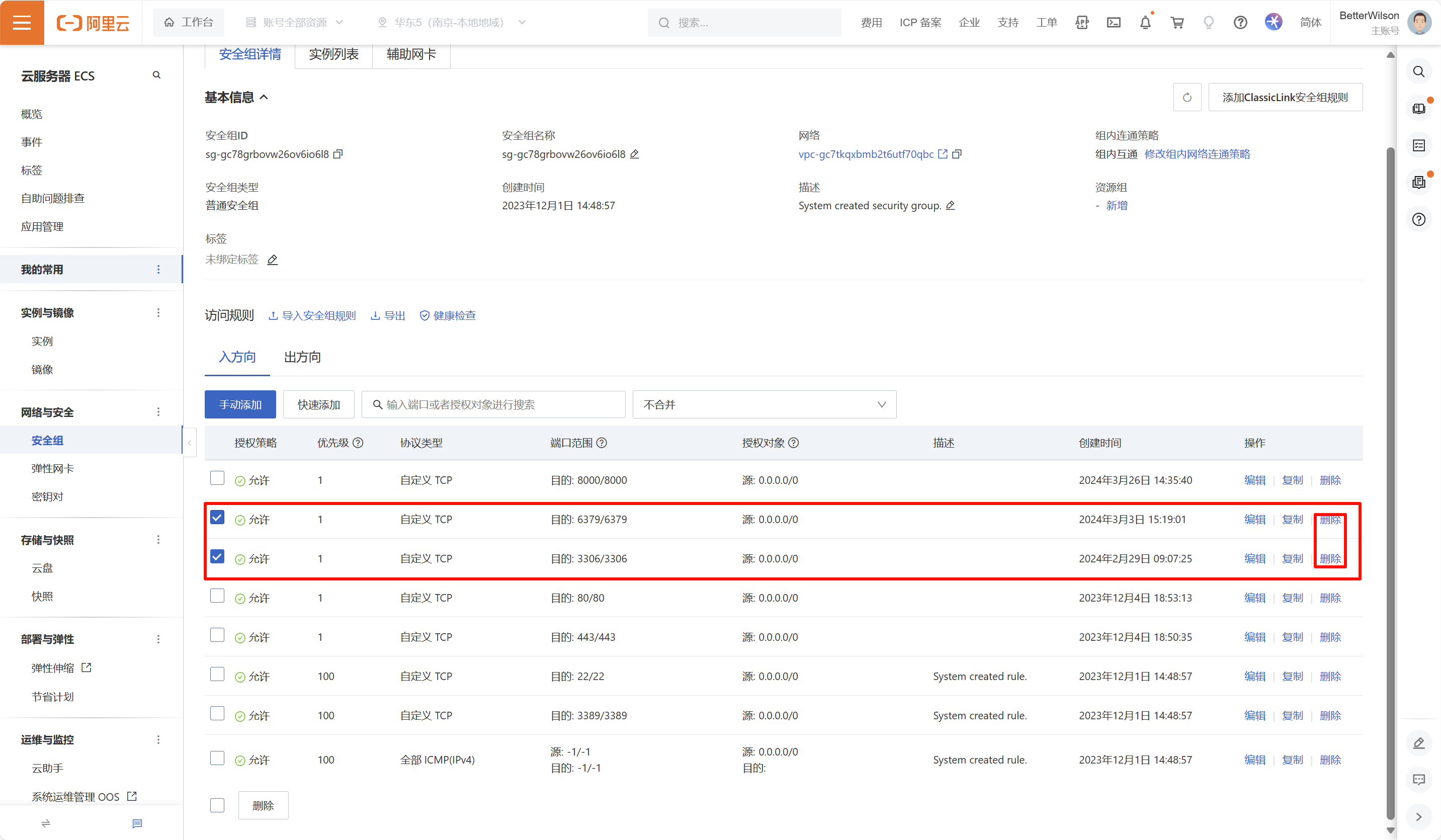Edit the security group name pencil
This screenshot has height=840, width=1441.
[634, 154]
